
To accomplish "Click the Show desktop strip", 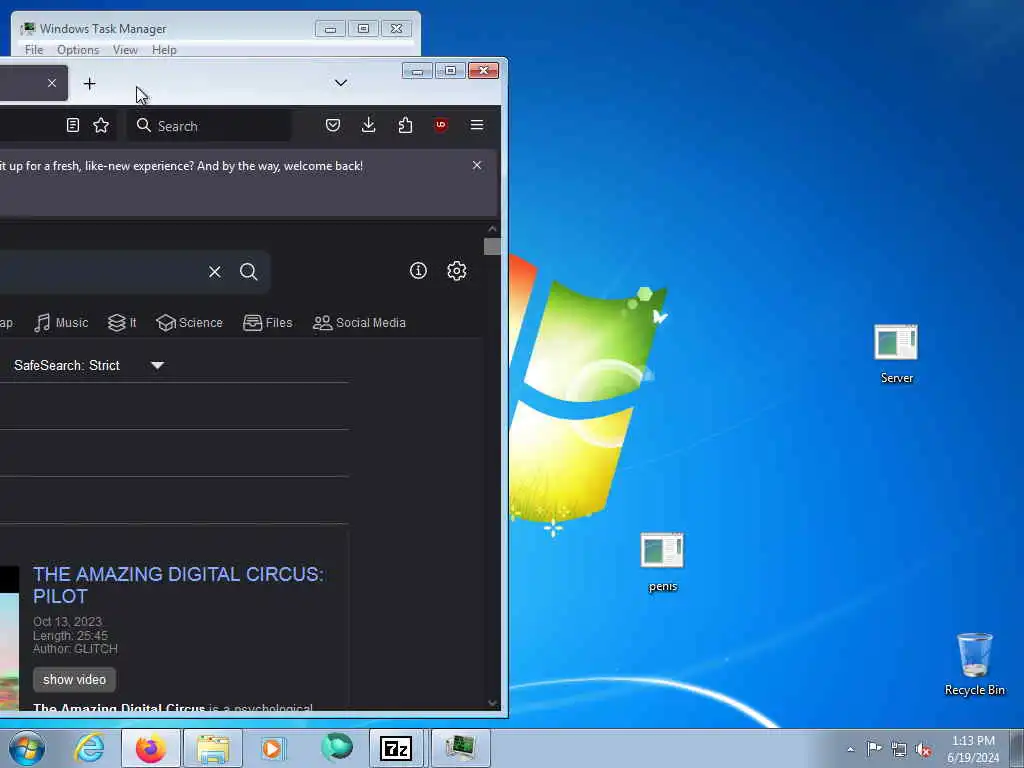I will tap(1017, 748).
